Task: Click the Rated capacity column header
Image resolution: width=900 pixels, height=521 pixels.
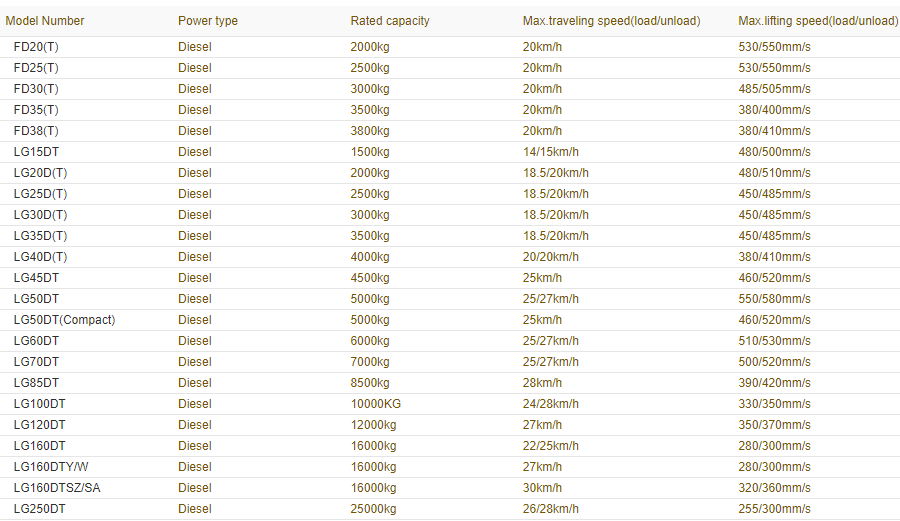Action: 390,21
